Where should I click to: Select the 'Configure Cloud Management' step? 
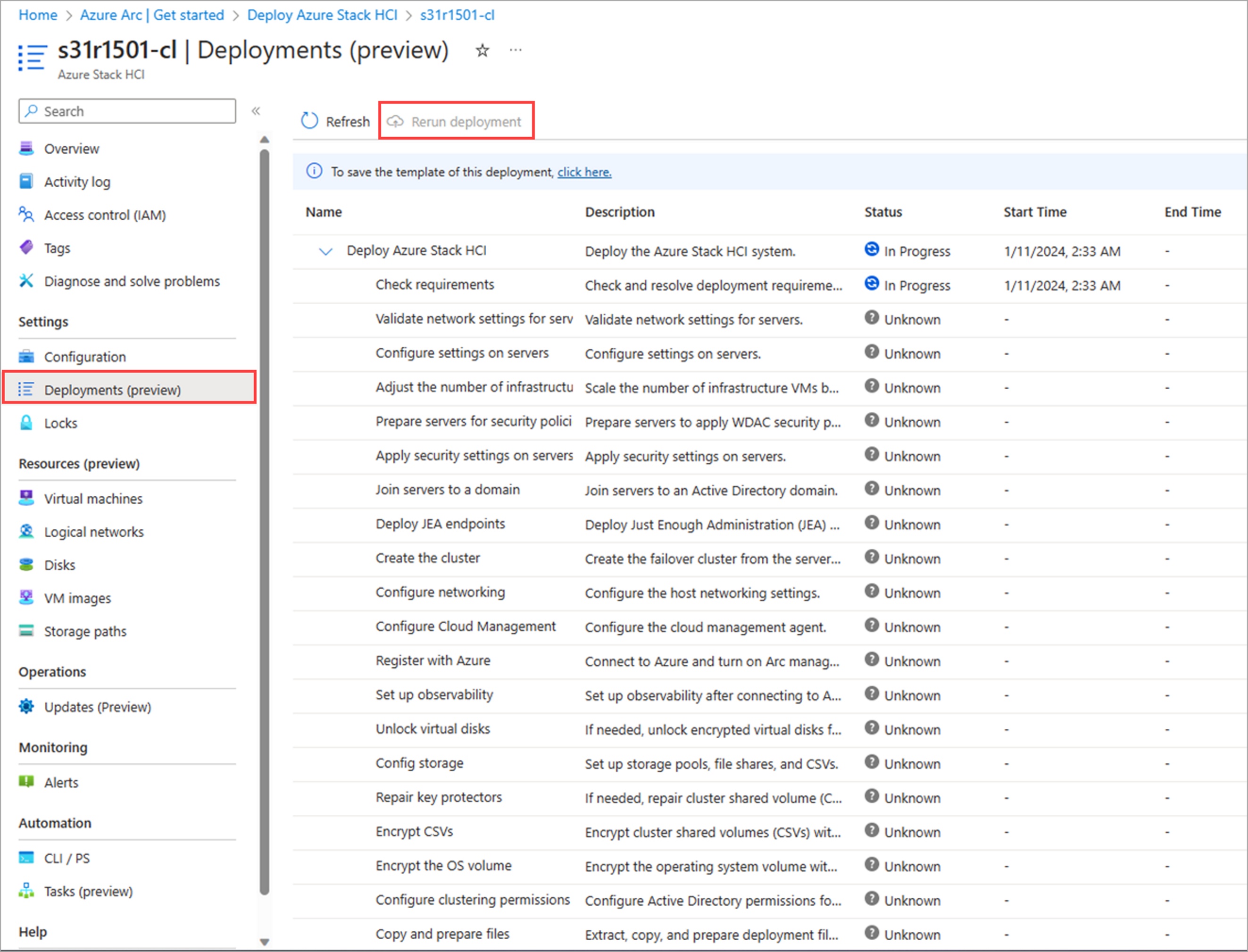point(466,626)
